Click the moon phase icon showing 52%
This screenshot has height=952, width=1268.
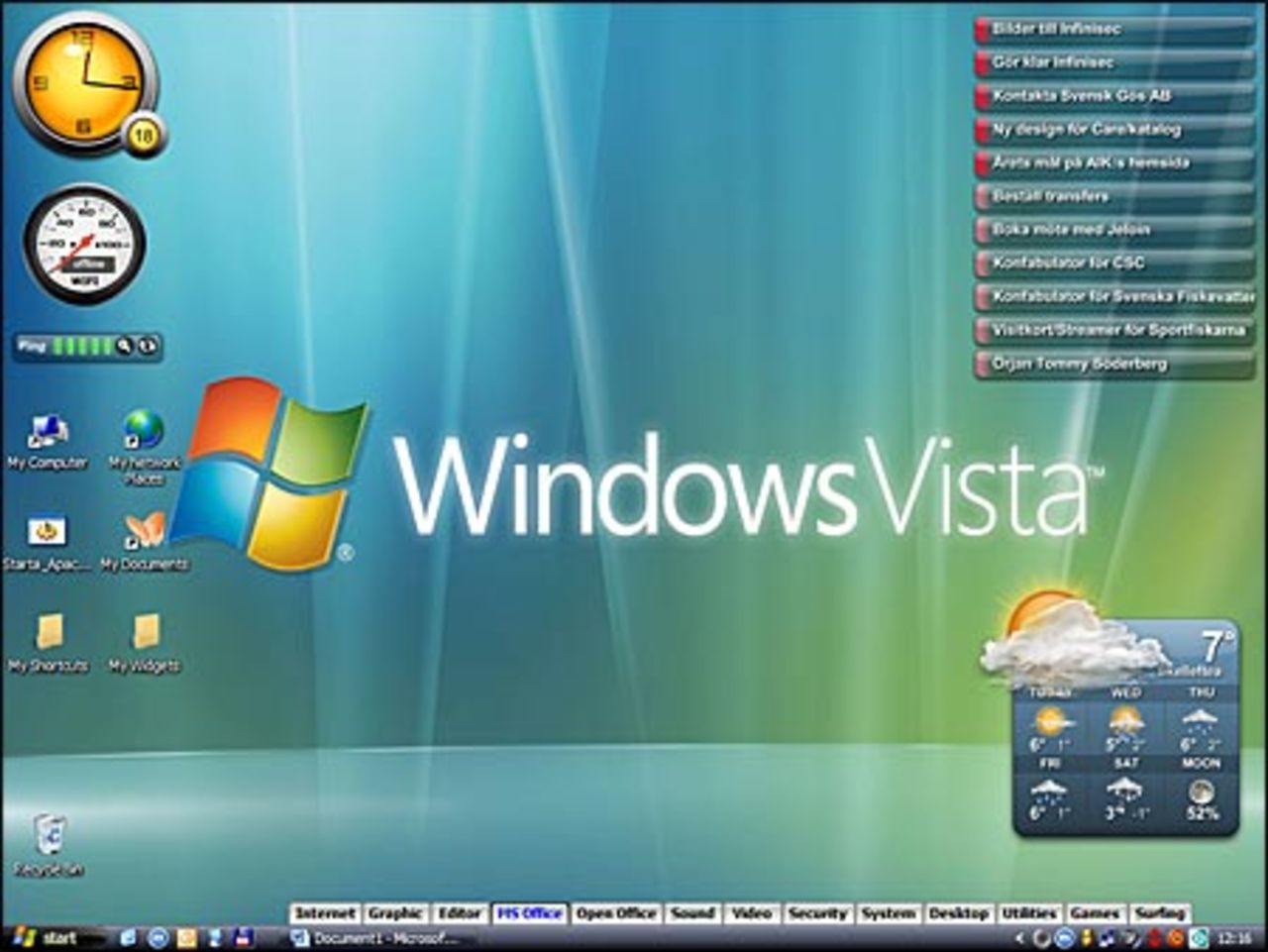[x=1202, y=791]
